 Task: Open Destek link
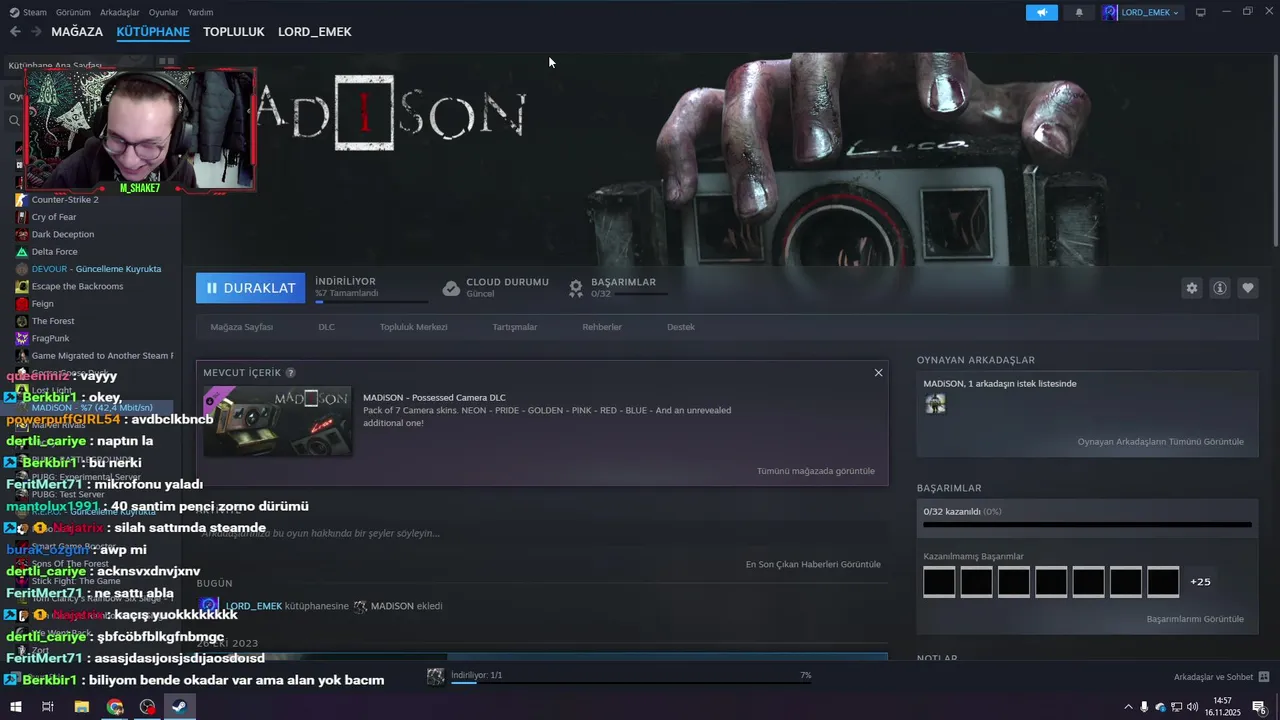click(x=680, y=327)
